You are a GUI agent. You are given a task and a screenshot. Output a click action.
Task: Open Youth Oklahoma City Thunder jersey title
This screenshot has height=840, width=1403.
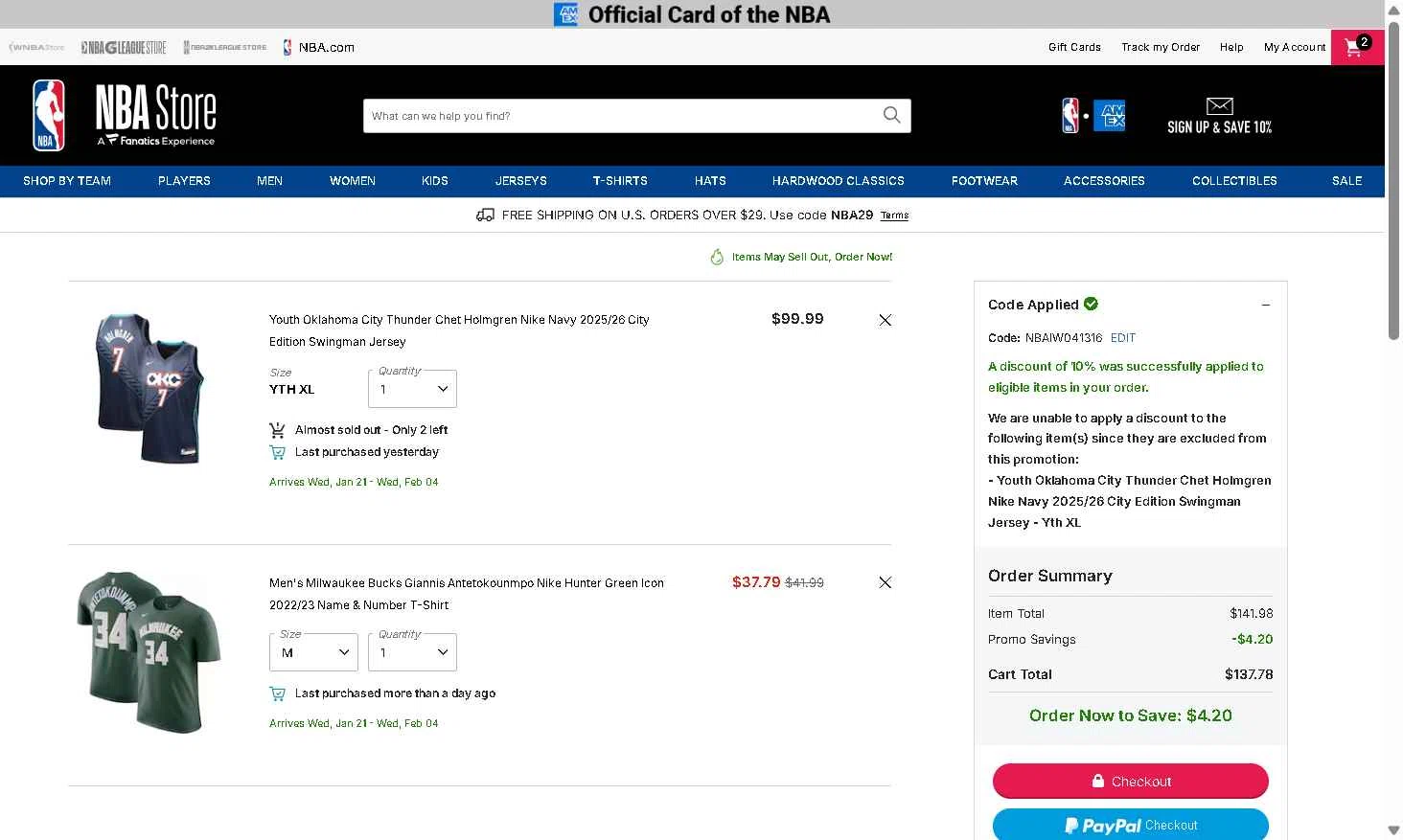pos(459,330)
